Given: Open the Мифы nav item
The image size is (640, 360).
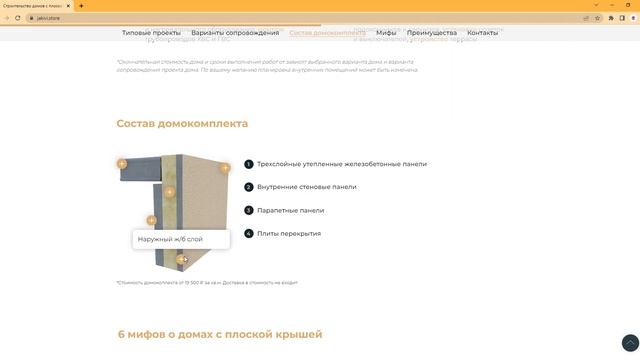Looking at the screenshot, I should [386, 33].
